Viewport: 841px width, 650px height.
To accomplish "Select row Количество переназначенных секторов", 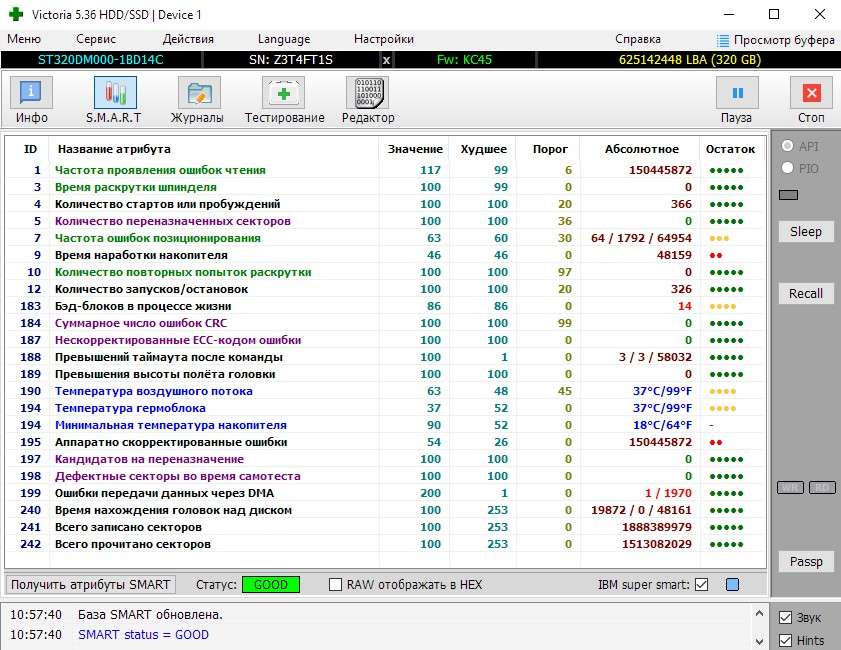I will pos(385,221).
